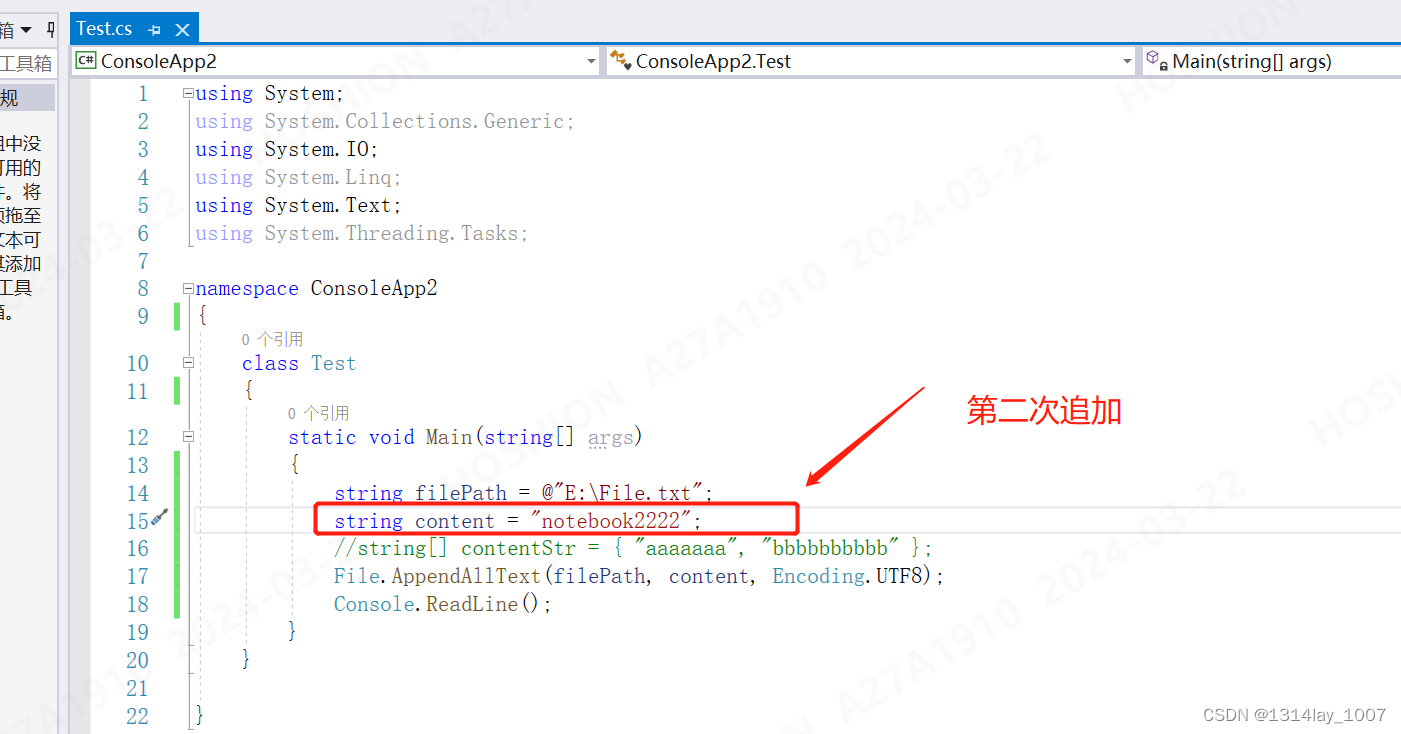Click the commented contentStr line 16
This screenshot has width=1401, height=734.
coord(633,549)
